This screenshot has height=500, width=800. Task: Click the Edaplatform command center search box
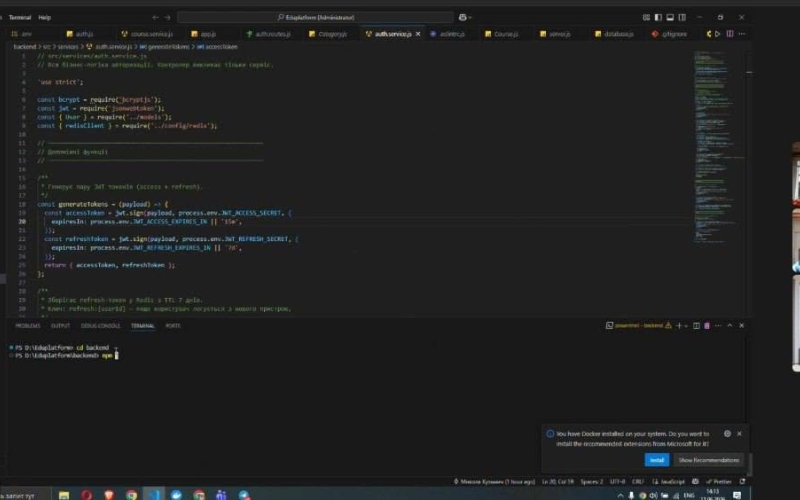[x=315, y=17]
